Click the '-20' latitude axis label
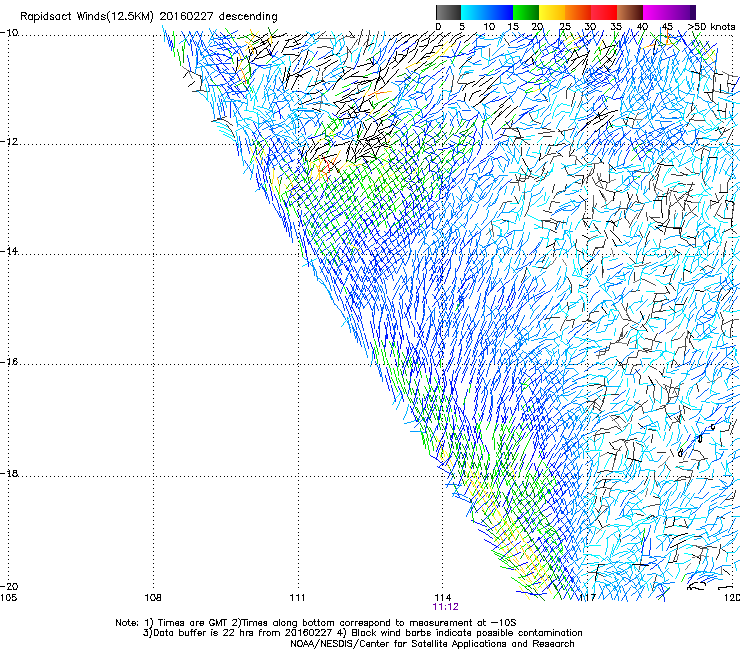This screenshot has height=650, width=740. point(10,586)
